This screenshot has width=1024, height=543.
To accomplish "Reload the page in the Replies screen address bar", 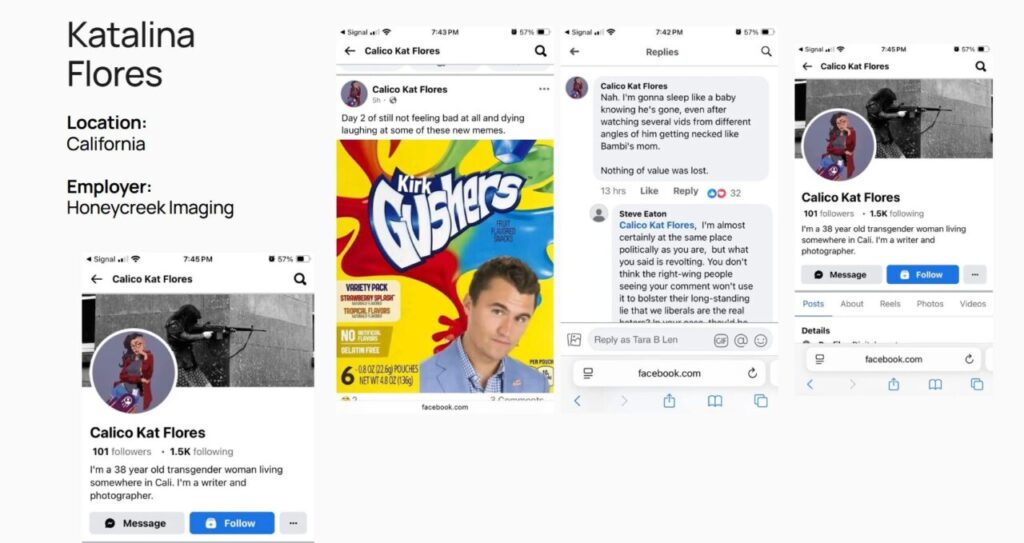I will tap(752, 373).
